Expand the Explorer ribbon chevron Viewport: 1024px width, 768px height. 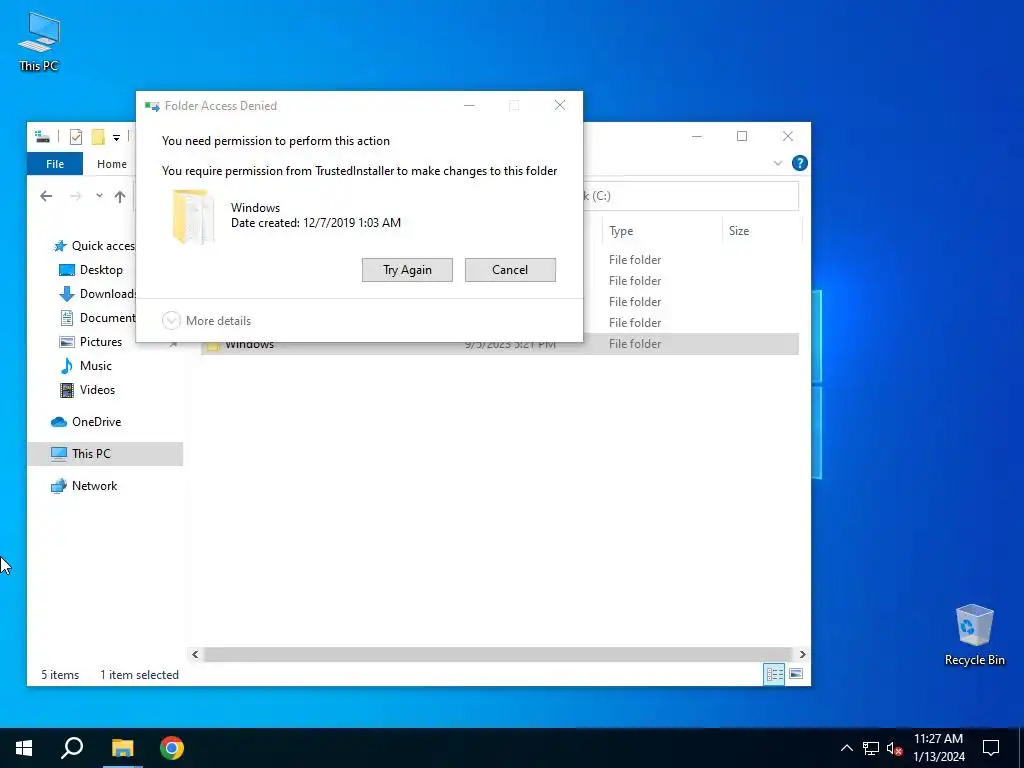777,163
